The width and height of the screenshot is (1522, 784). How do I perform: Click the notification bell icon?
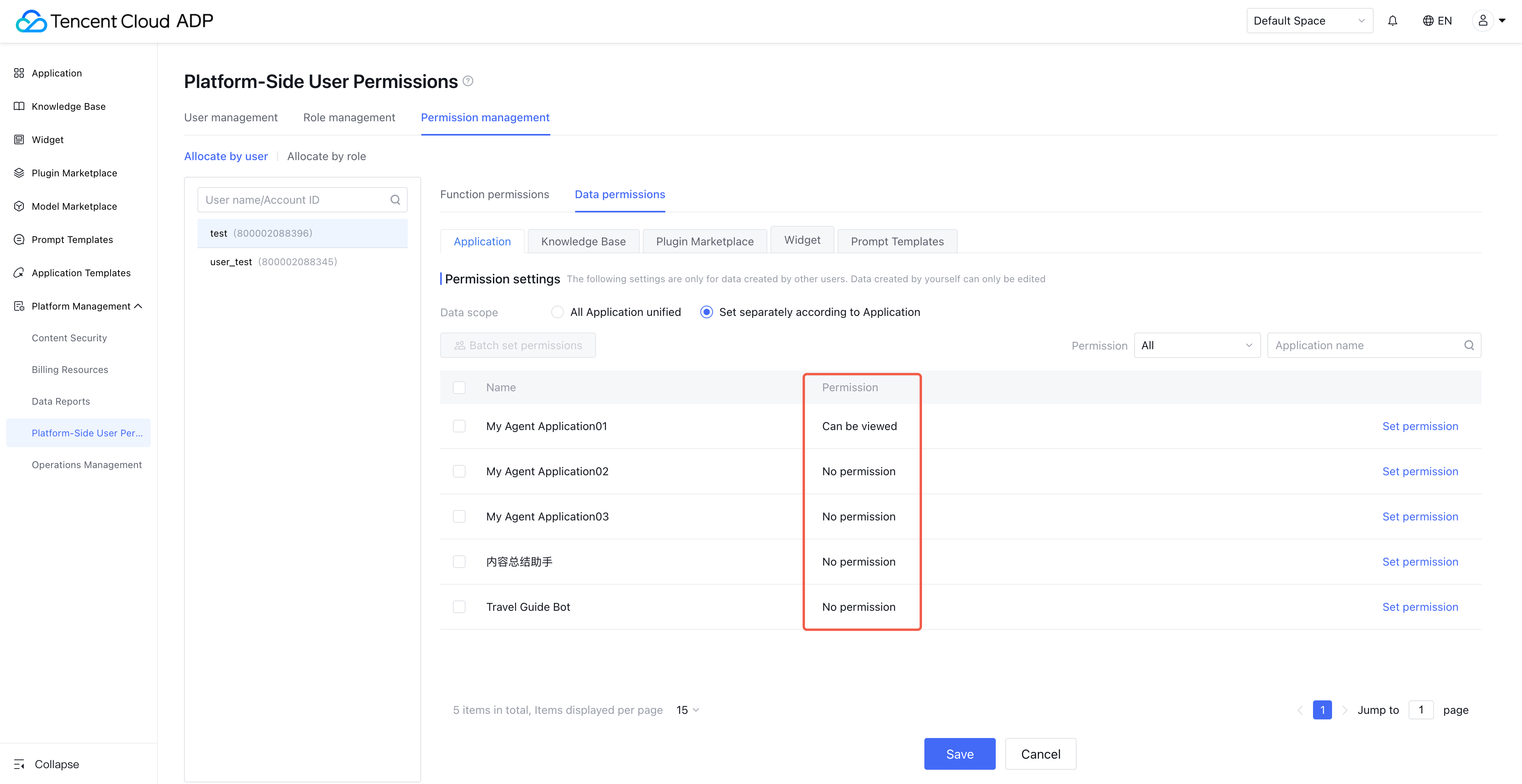(1393, 21)
